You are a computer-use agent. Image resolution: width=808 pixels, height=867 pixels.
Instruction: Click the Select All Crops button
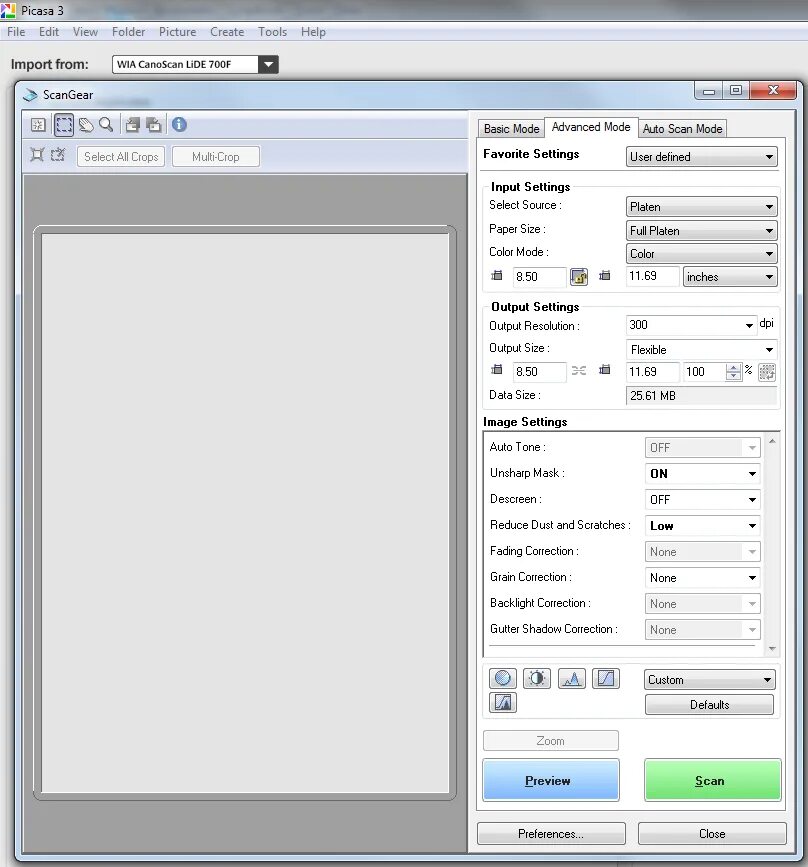[x=121, y=156]
